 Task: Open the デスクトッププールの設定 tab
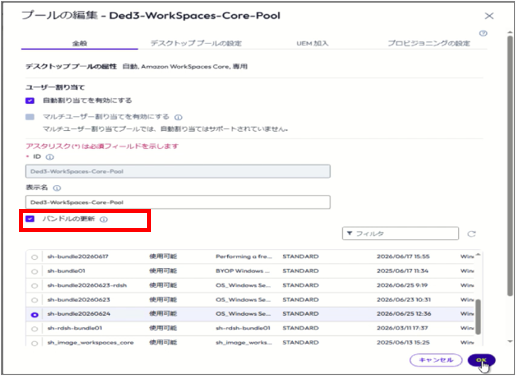(x=196, y=43)
